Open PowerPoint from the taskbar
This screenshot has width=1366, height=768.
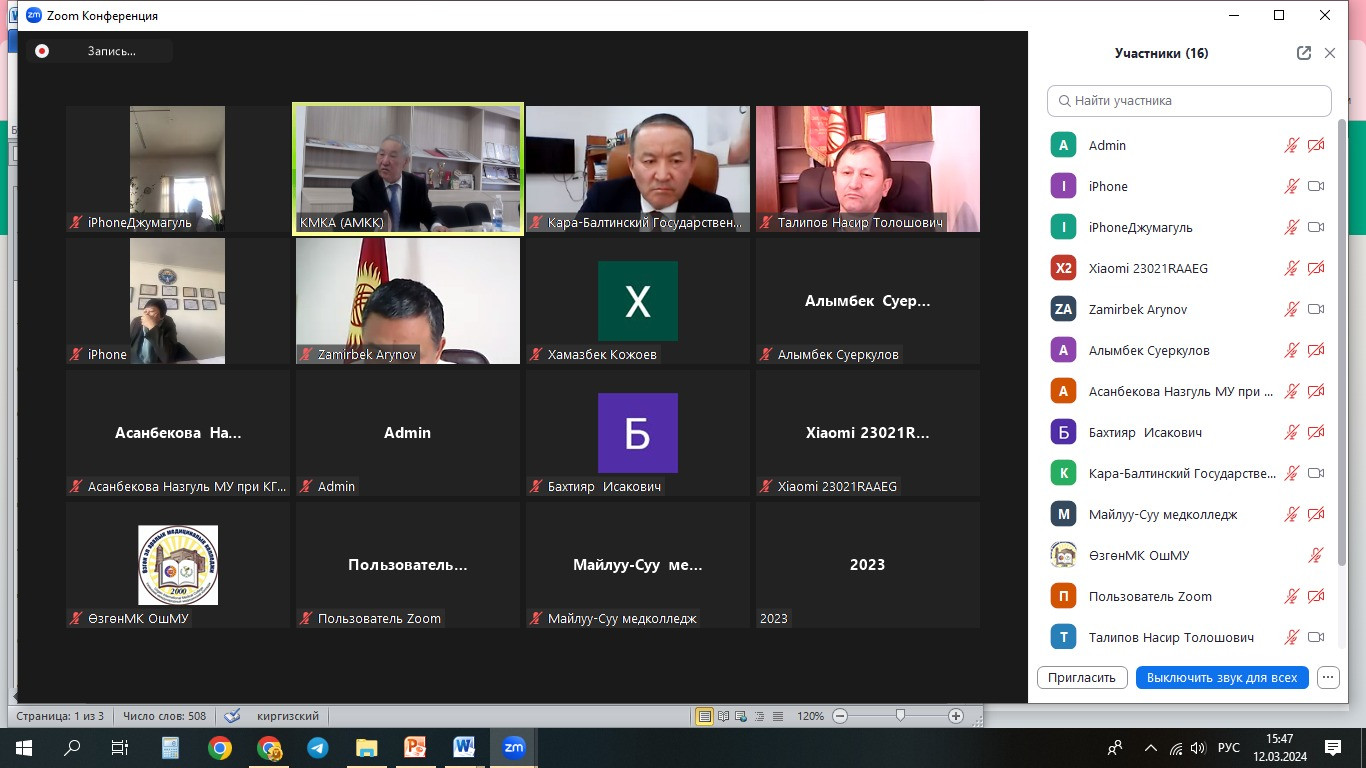415,748
